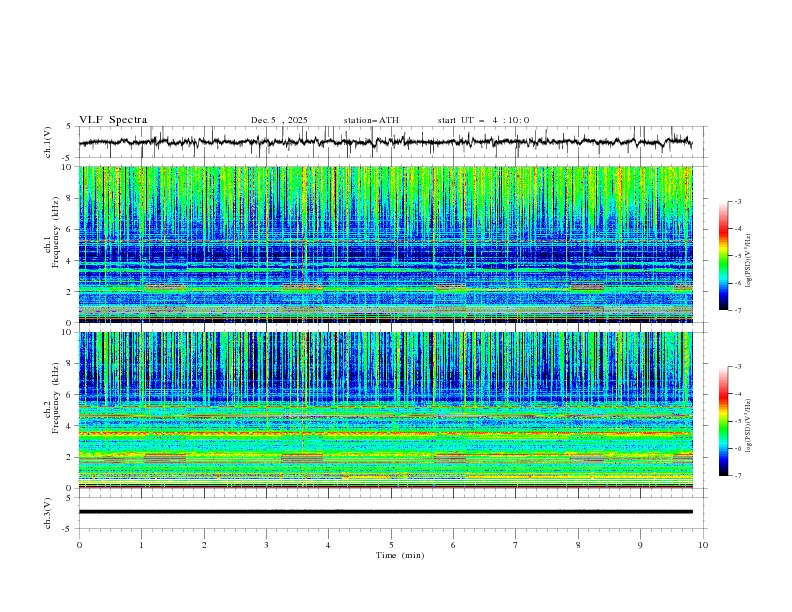The height and width of the screenshot is (612, 792).
Task: Click the '-7' label on lower colorbar
Action: (738, 476)
